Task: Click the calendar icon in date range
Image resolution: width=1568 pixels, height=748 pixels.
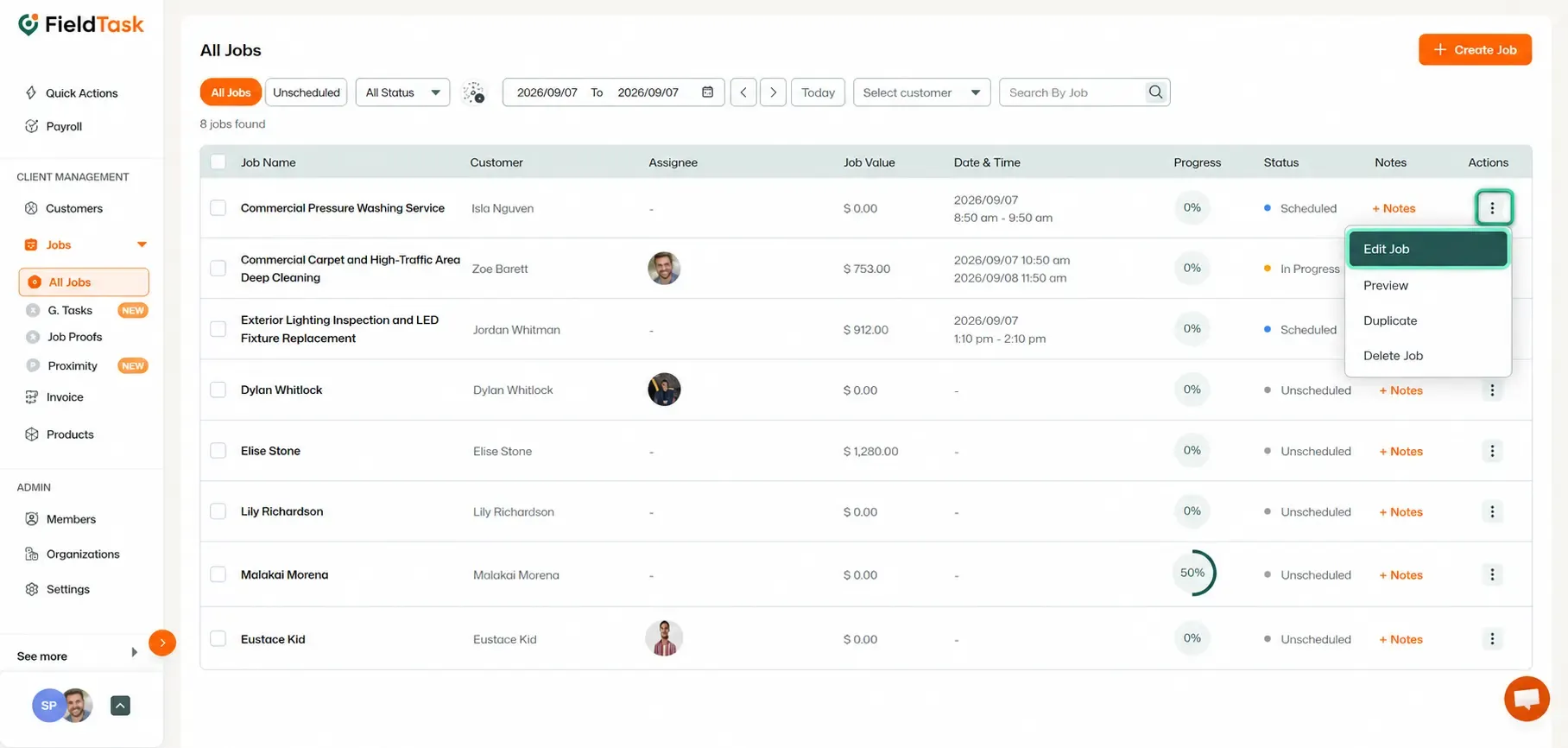Action: 708,92
